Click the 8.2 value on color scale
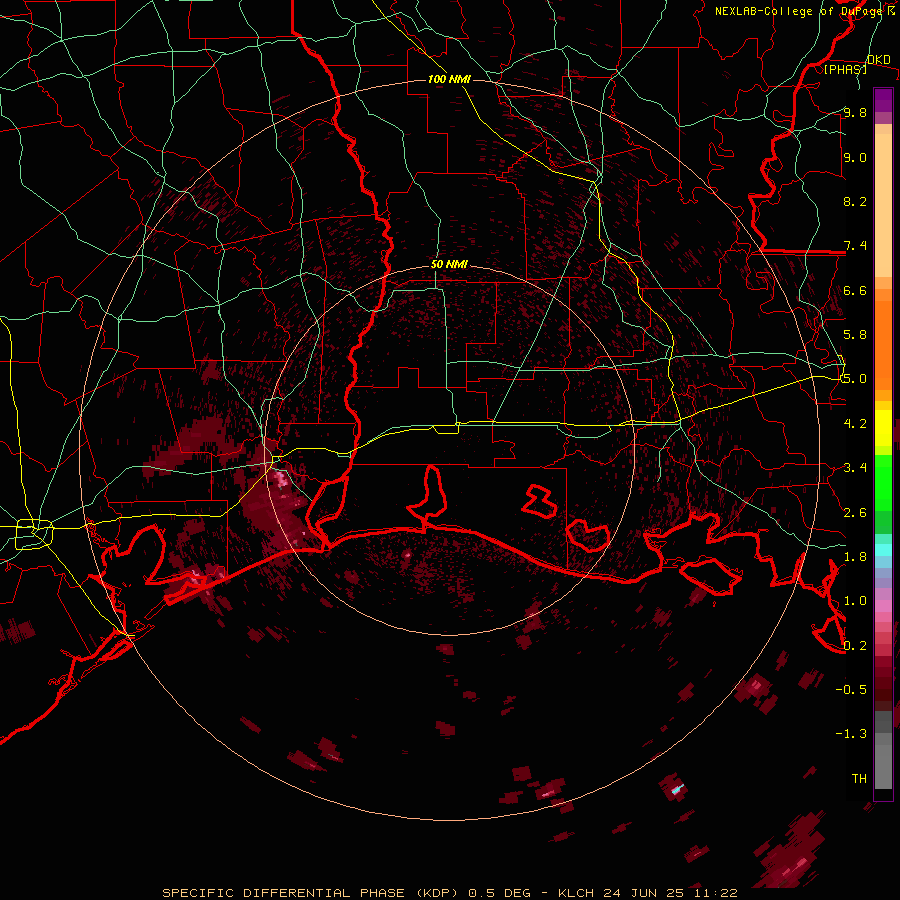 click(x=855, y=201)
